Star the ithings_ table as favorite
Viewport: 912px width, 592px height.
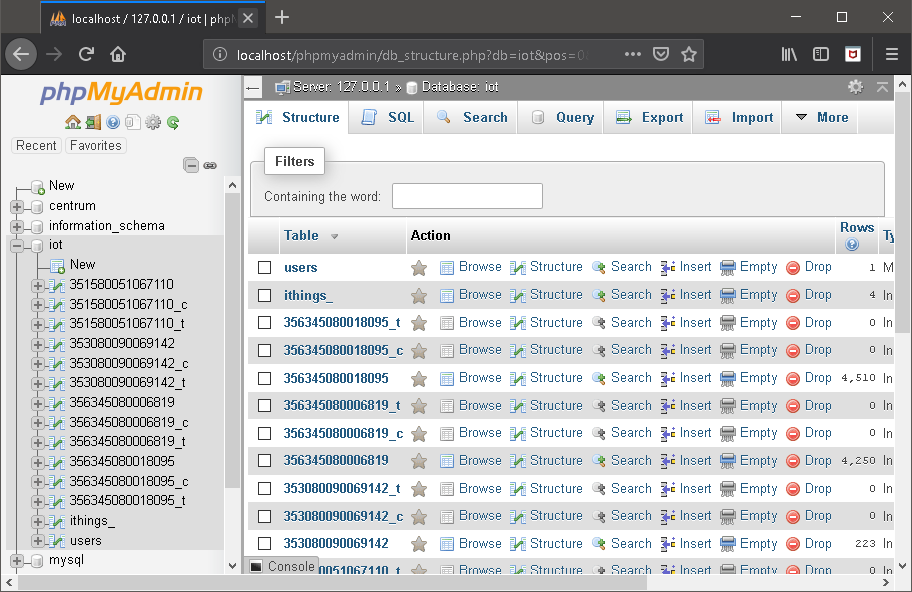pyautogui.click(x=419, y=295)
